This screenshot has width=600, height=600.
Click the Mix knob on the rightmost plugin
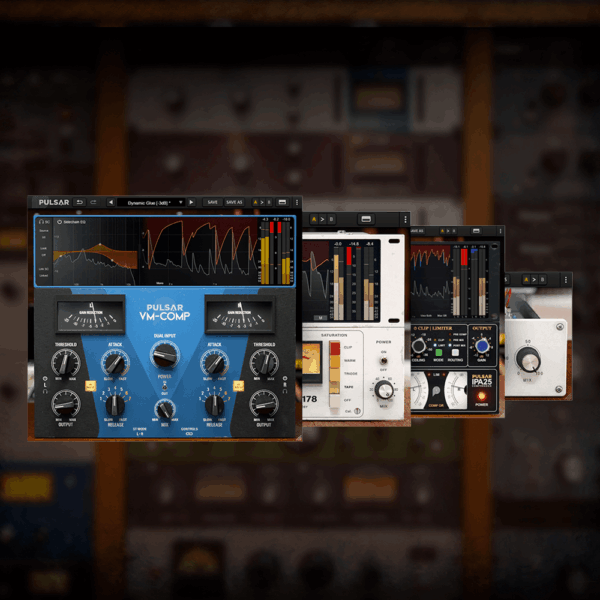528,359
